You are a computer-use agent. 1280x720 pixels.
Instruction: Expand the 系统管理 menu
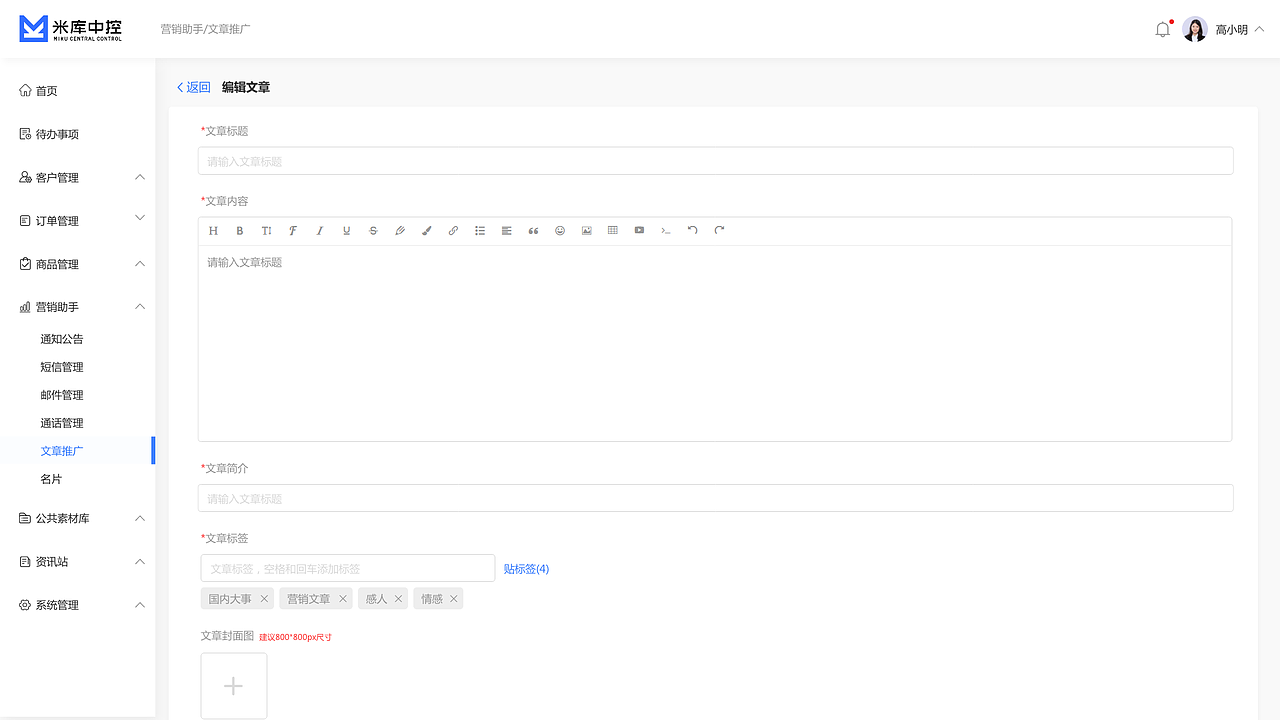140,605
